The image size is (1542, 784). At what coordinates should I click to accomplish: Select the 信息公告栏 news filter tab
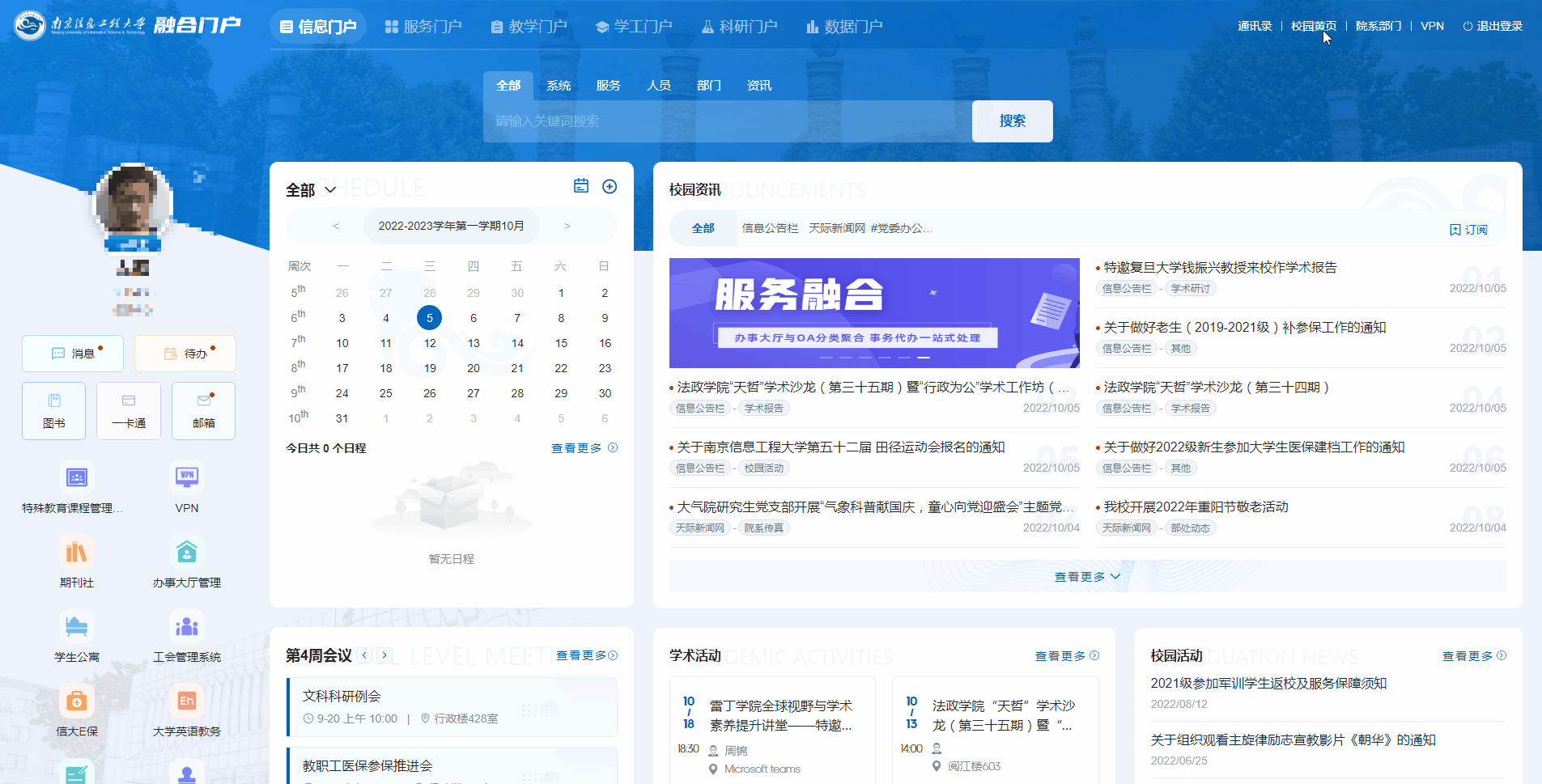(x=770, y=229)
